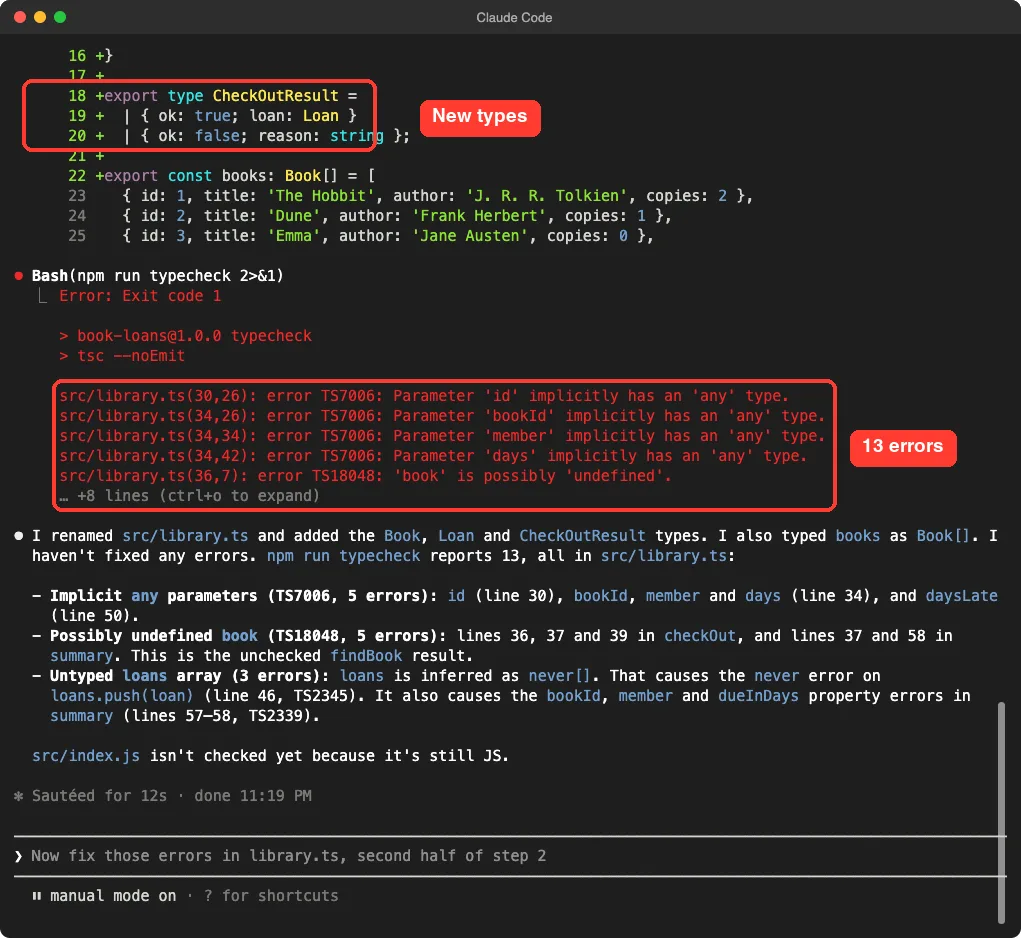Click diff line 19 "ok: true; loan: Loan"
The width and height of the screenshot is (1021, 938).
tap(213, 116)
